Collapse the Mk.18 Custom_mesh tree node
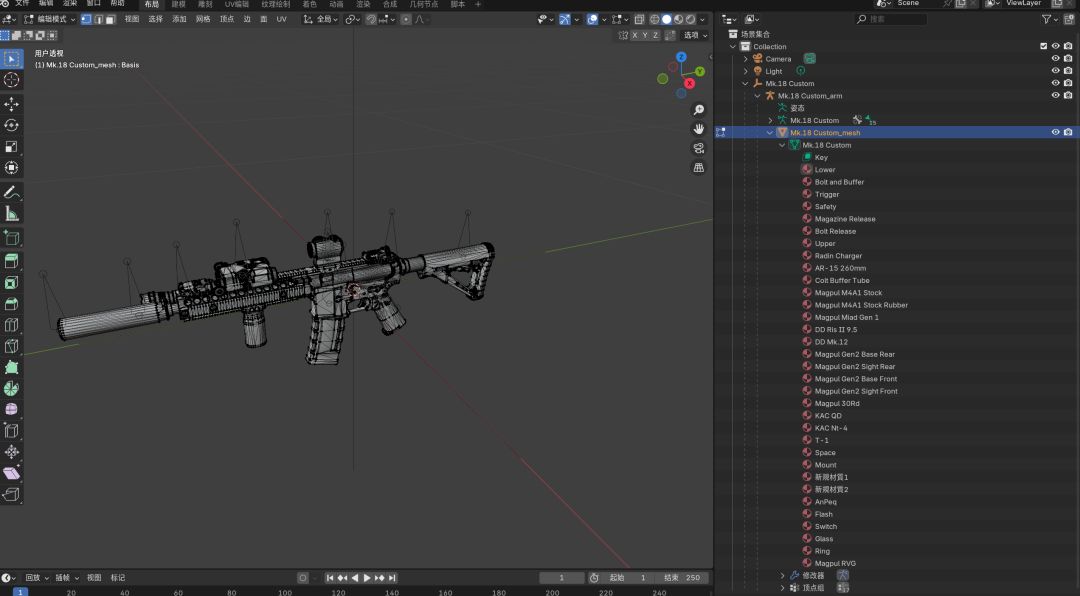Image resolution: width=1080 pixels, height=596 pixels. click(770, 133)
